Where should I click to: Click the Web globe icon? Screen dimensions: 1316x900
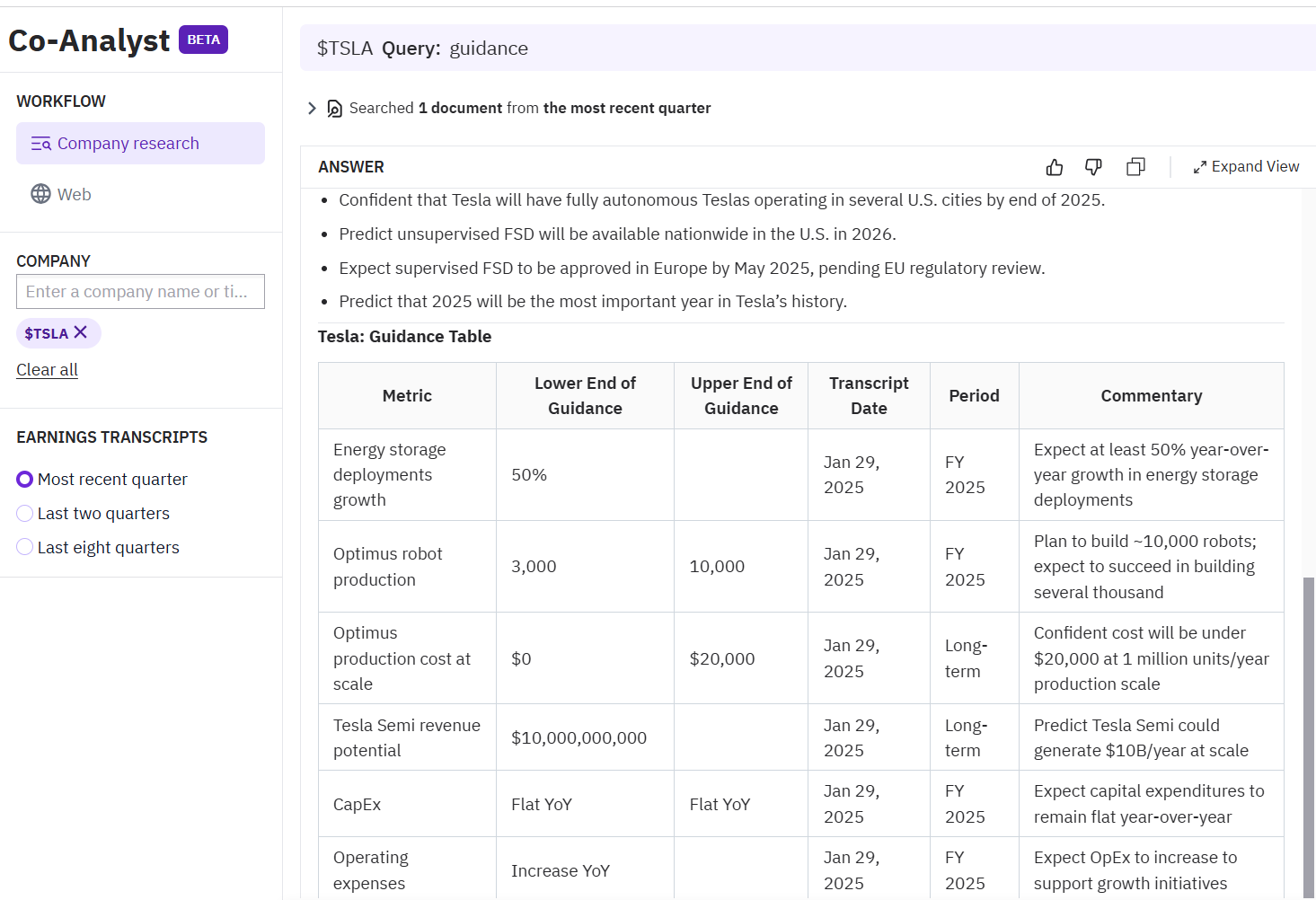pyautogui.click(x=40, y=194)
